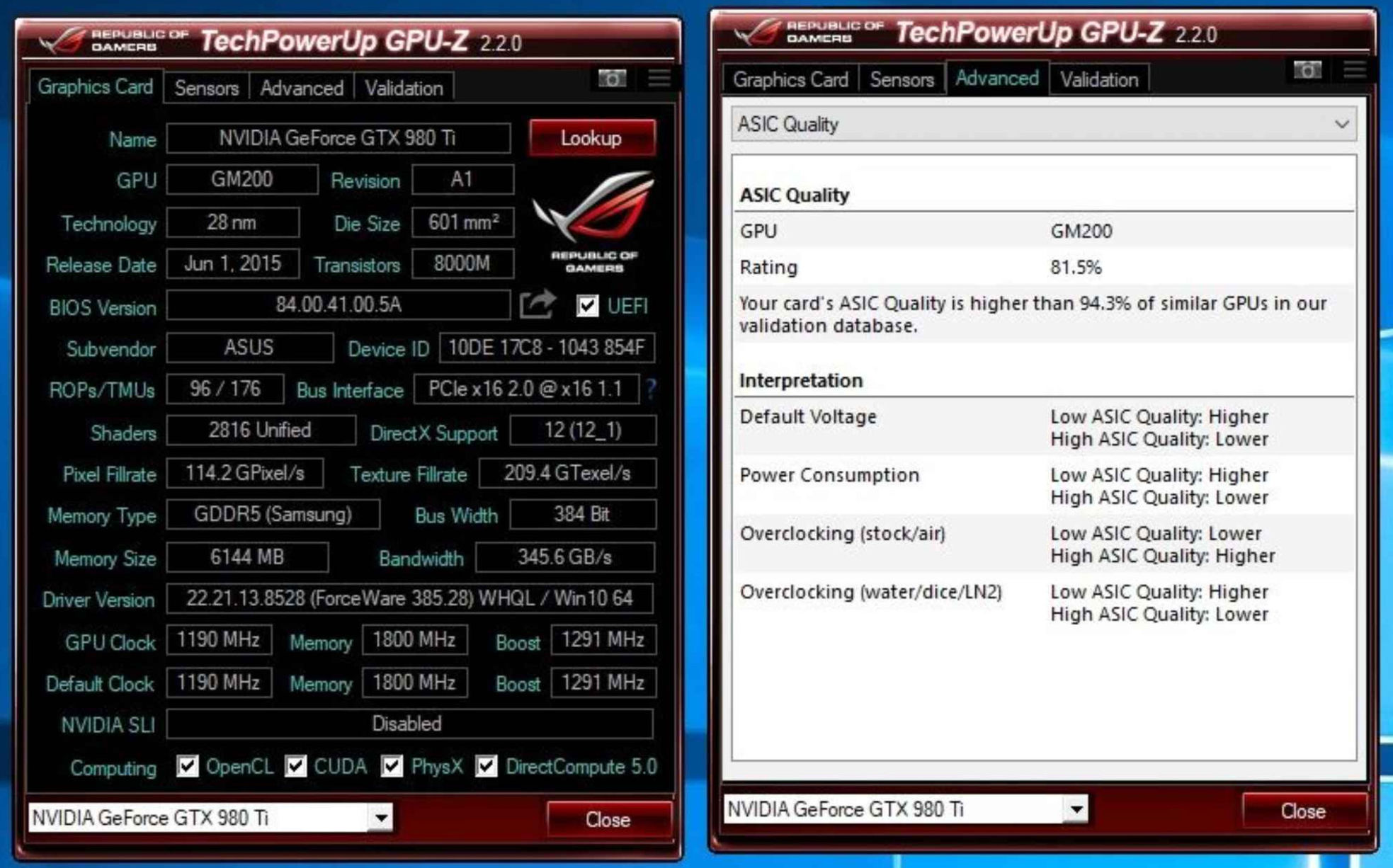
Task: Click Shaders field 2816 Unified
Action: pyautogui.click(x=261, y=430)
